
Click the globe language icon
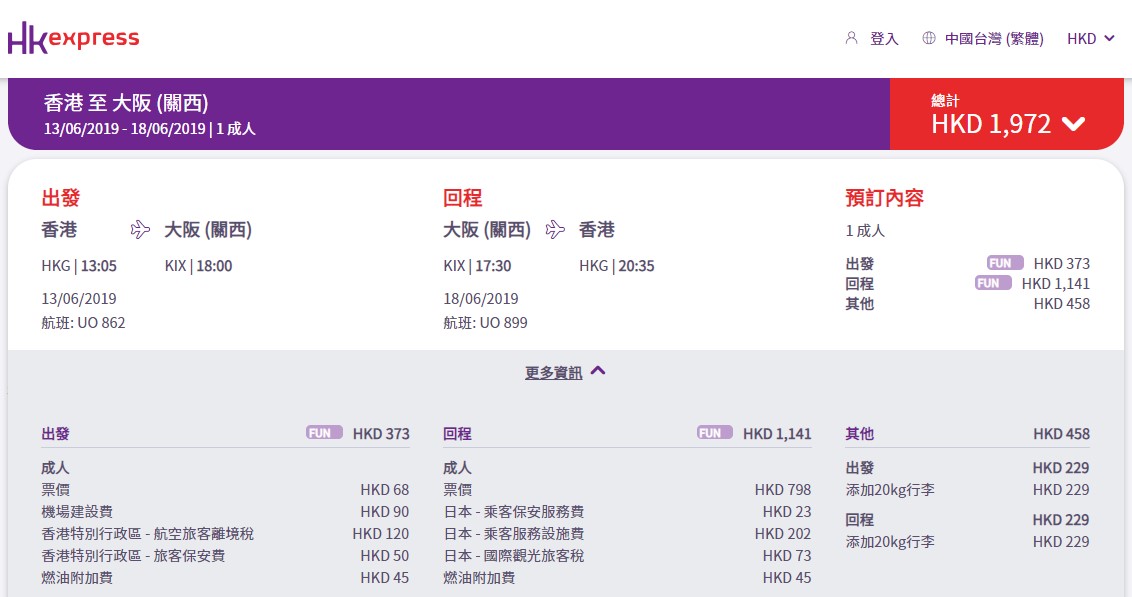(x=929, y=38)
